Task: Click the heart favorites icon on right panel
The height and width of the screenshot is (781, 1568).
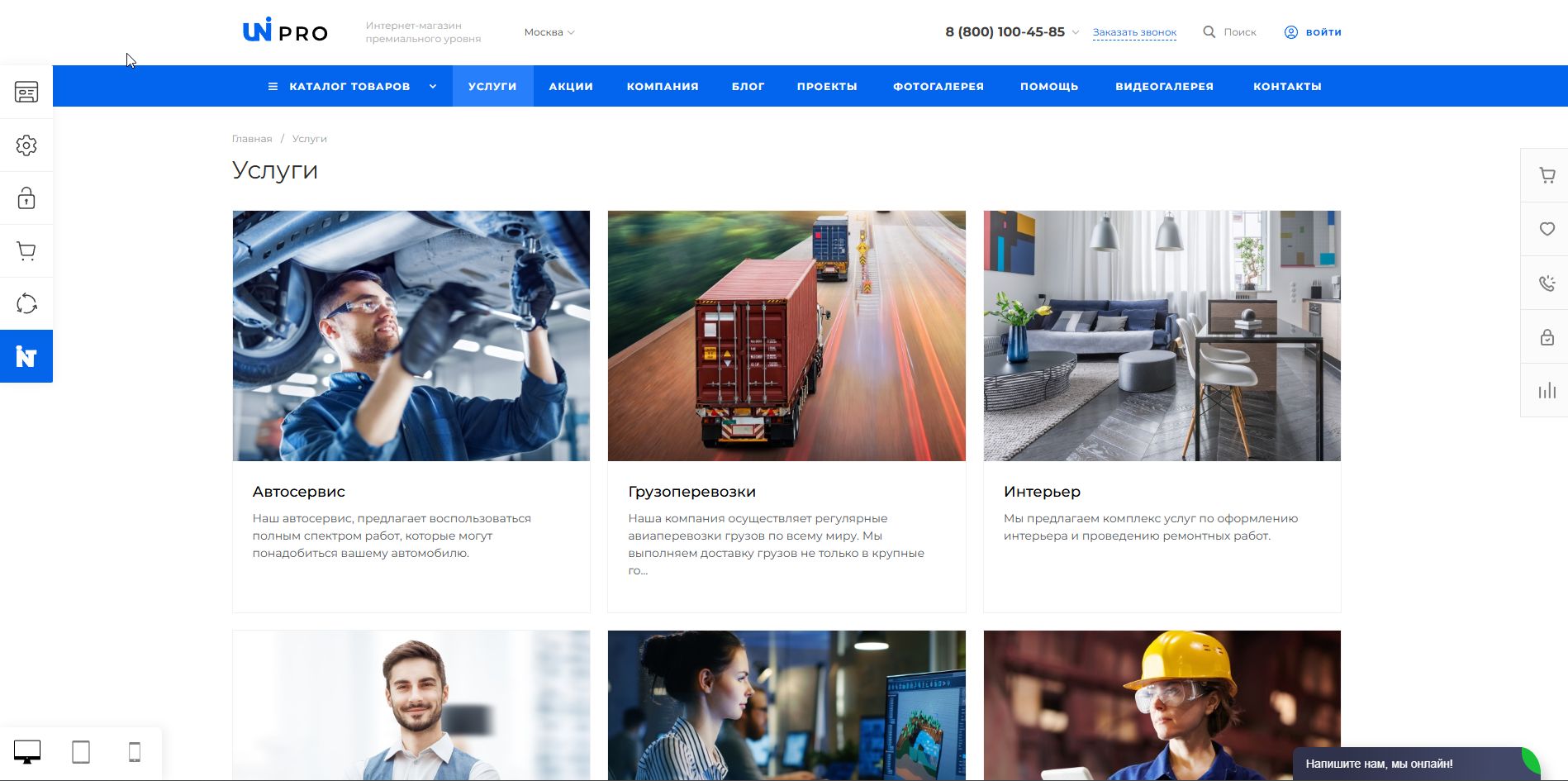Action: coord(1547,229)
